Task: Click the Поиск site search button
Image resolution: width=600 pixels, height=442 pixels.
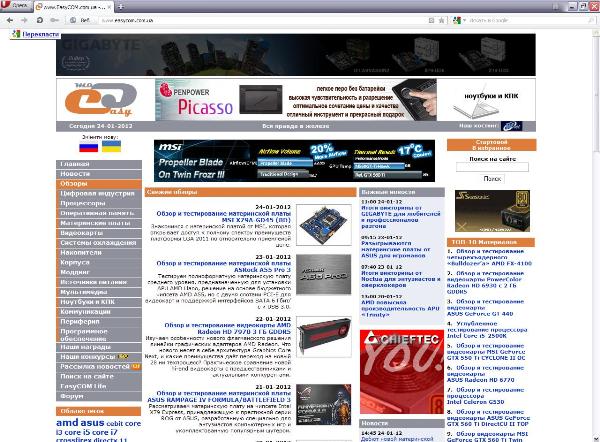Action: (492, 179)
